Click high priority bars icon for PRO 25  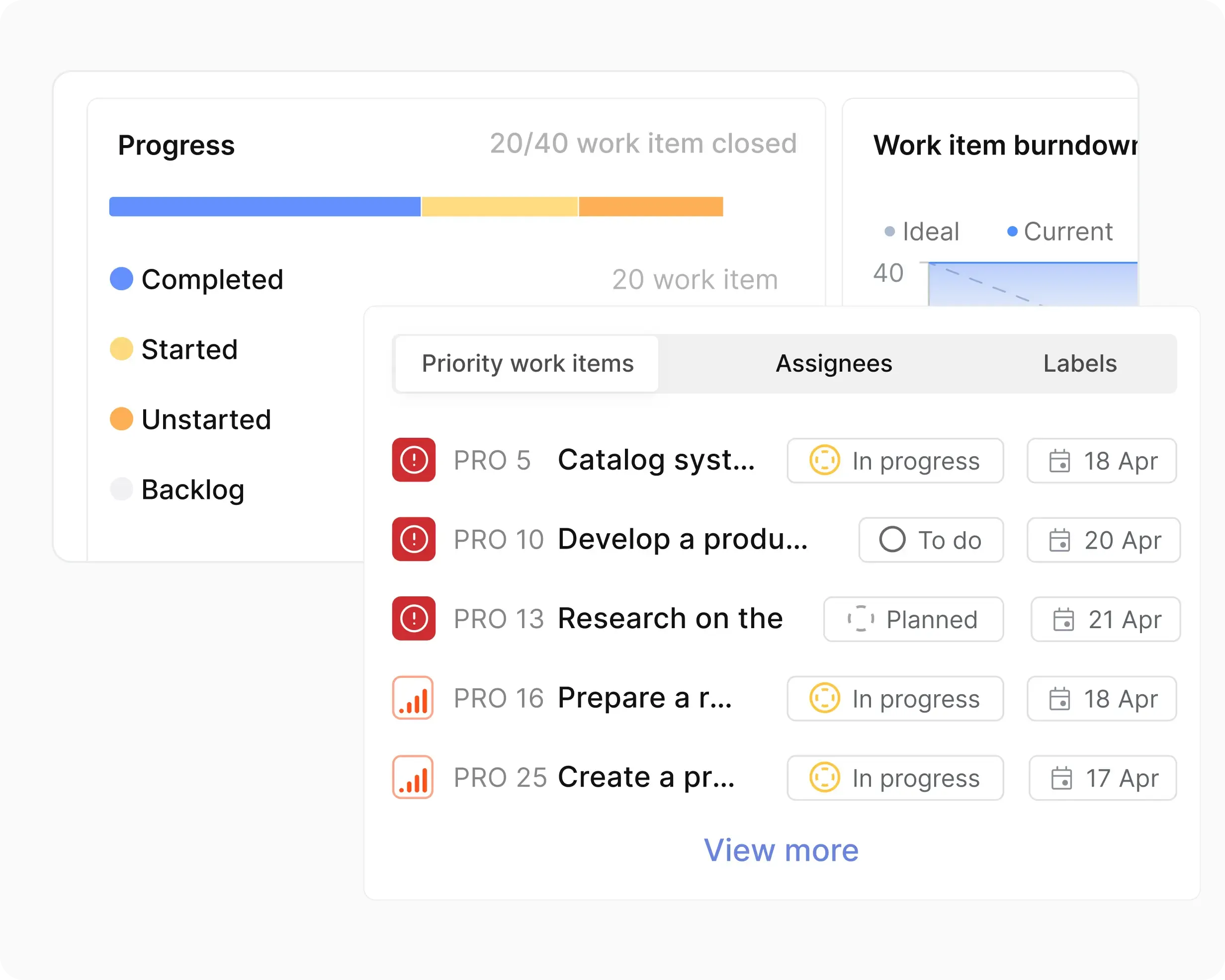413,777
